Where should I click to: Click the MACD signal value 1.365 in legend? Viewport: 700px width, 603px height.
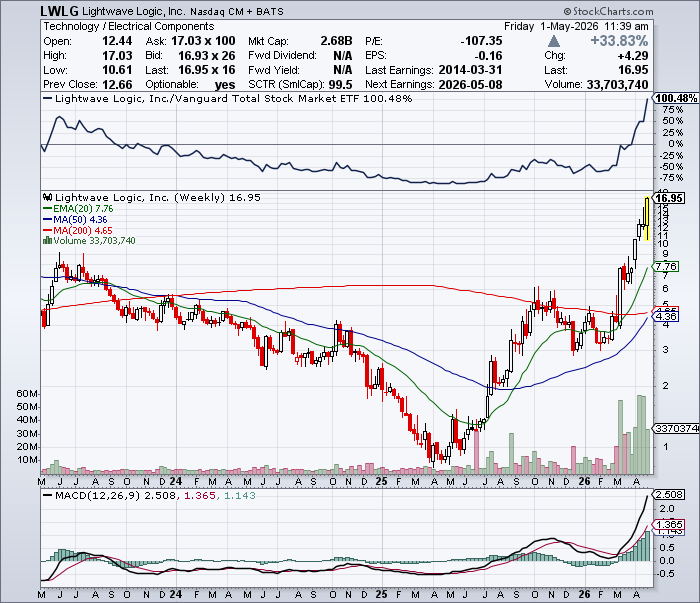pyautogui.click(x=200, y=495)
